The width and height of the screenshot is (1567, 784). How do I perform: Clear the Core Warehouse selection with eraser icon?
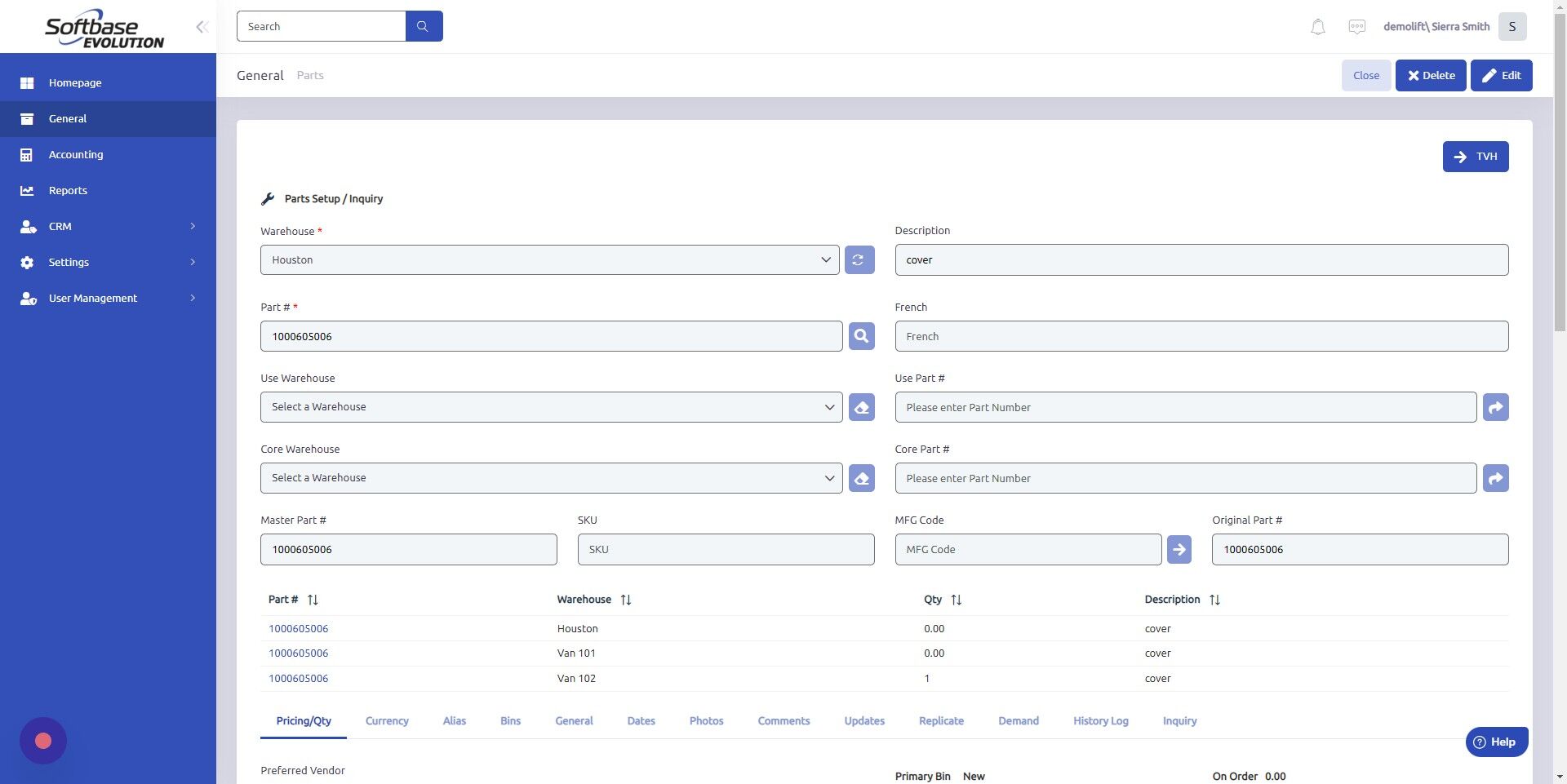861,477
